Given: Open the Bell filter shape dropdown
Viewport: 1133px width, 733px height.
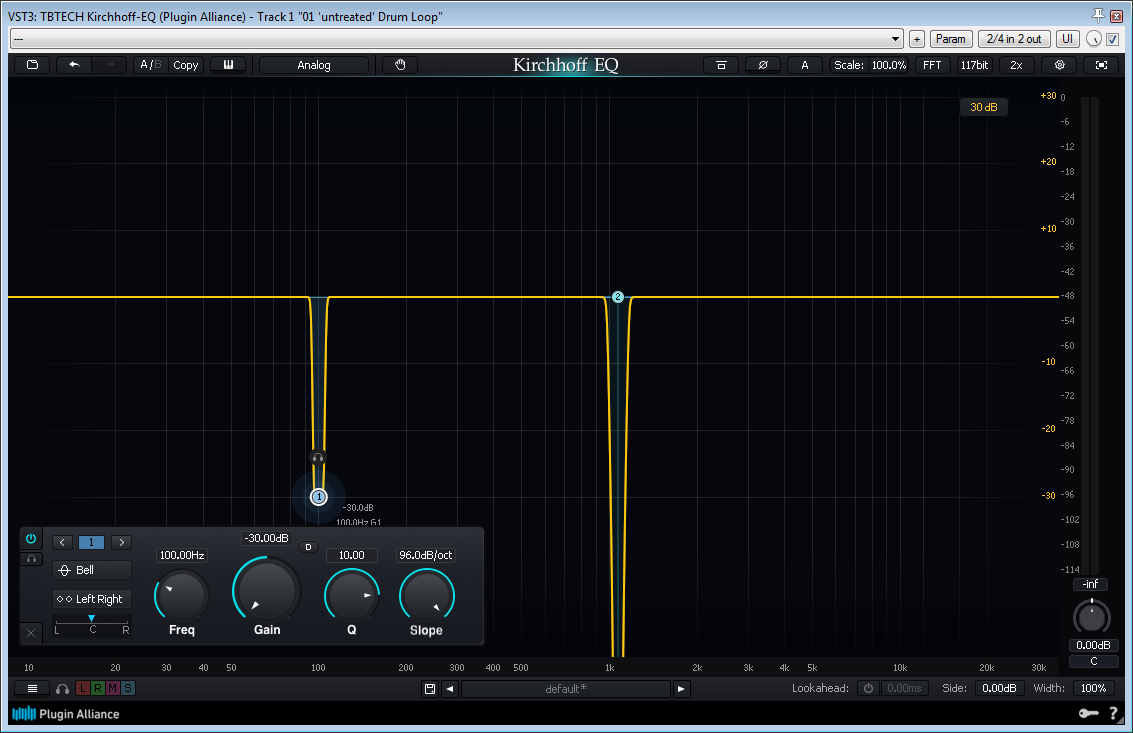Looking at the screenshot, I should (92, 570).
